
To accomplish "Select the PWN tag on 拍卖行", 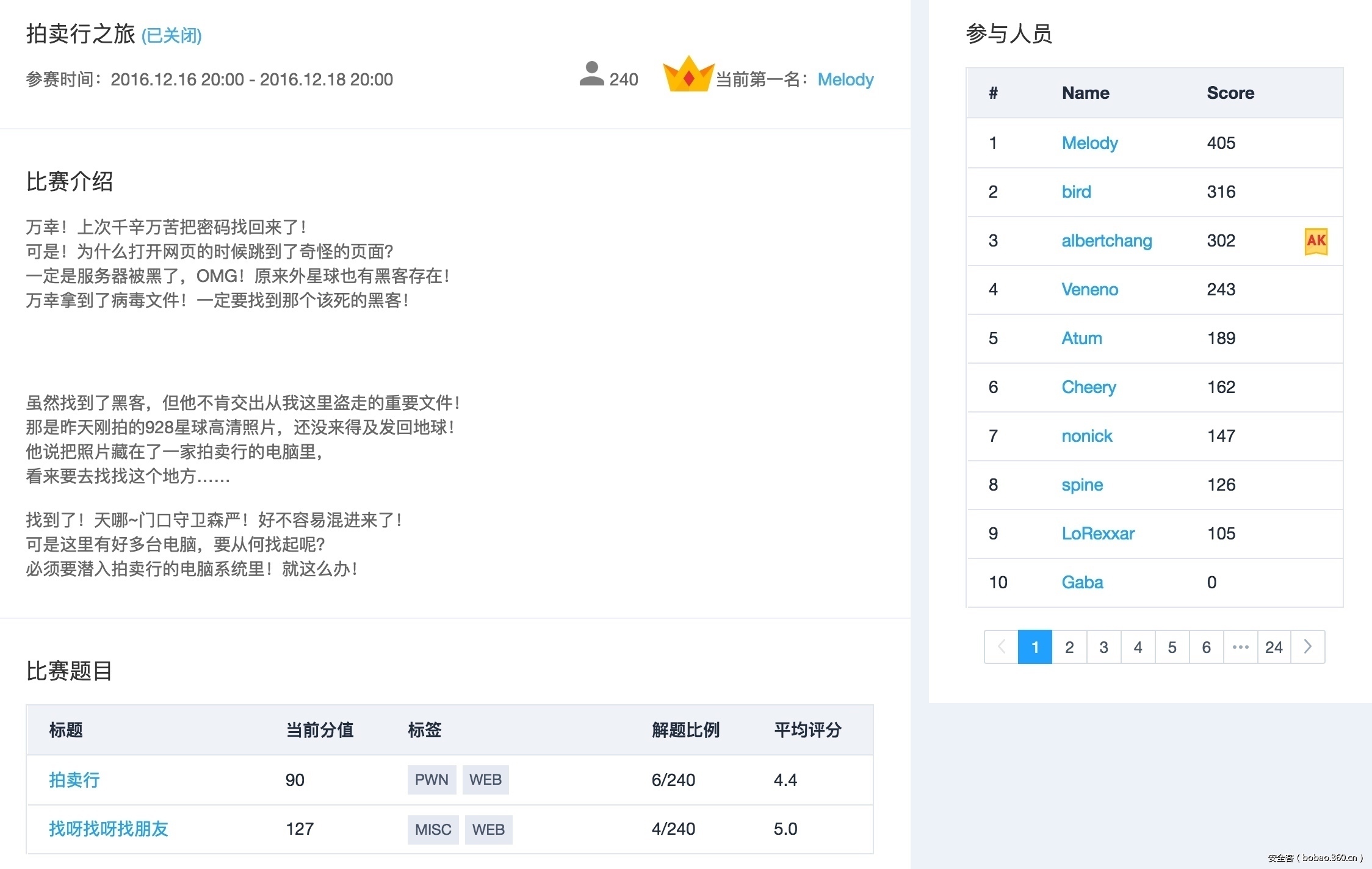I will point(431,780).
